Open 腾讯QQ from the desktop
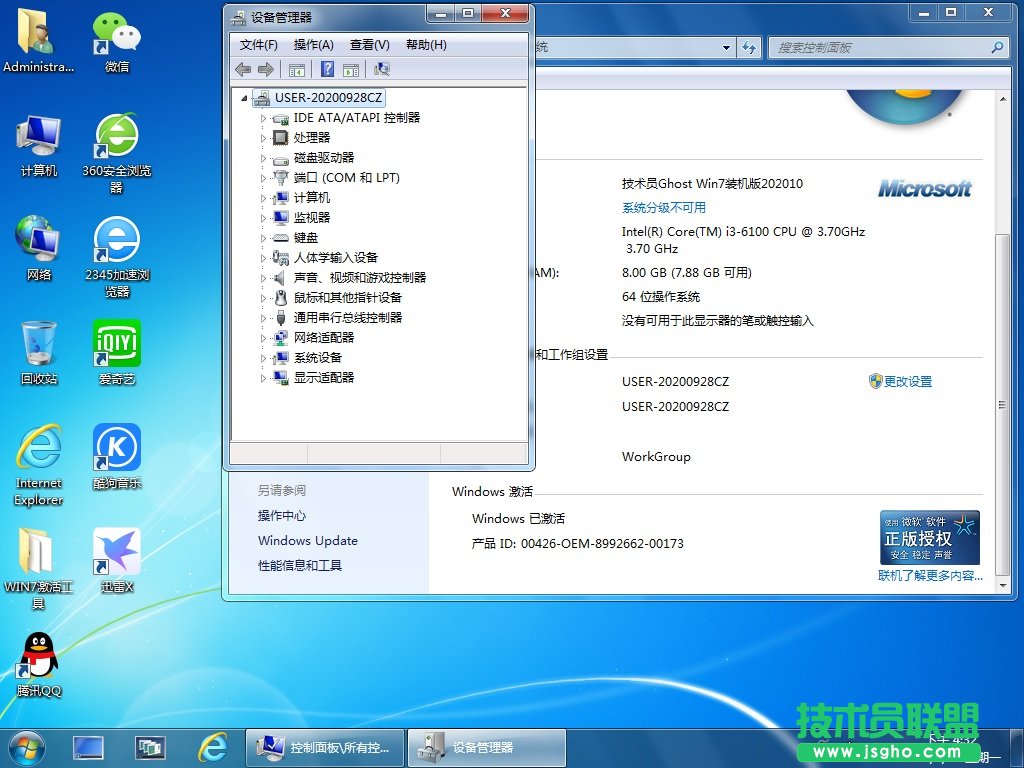This screenshot has width=1024, height=768. pos(37,655)
